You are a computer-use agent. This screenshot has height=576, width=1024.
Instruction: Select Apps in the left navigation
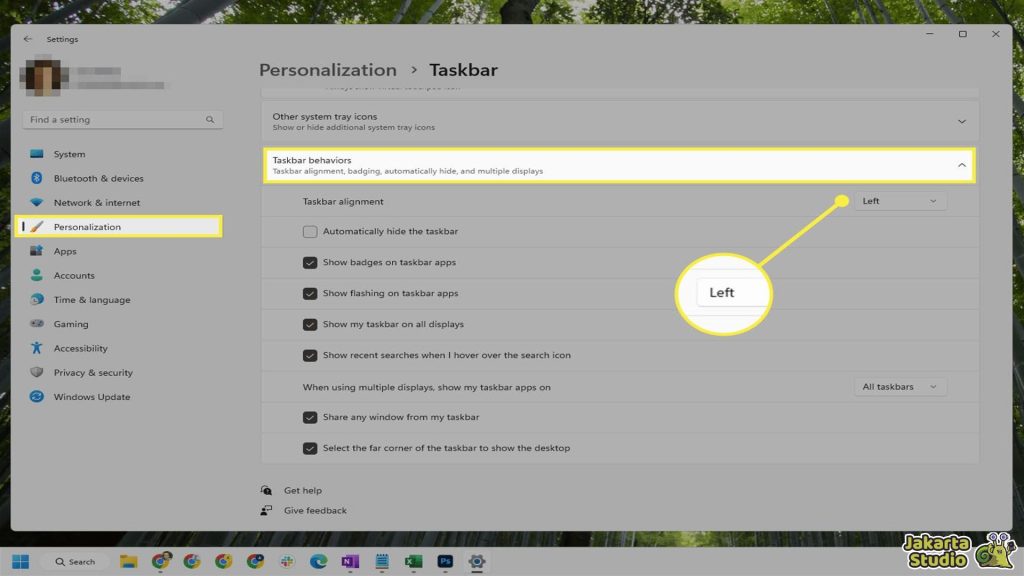tap(65, 251)
